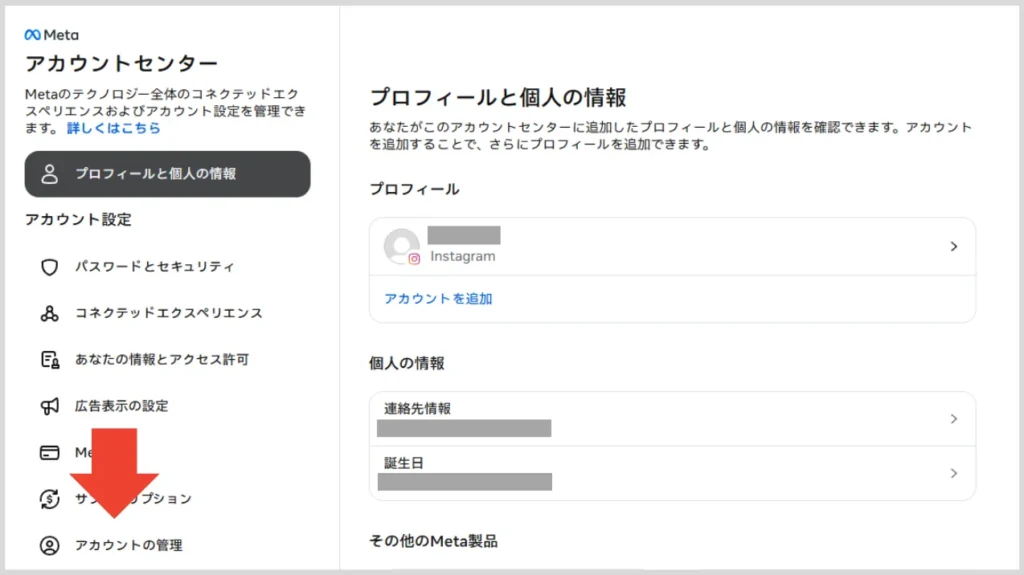
Task: Click the megaphone ad preferences icon
Action: (x=50, y=406)
